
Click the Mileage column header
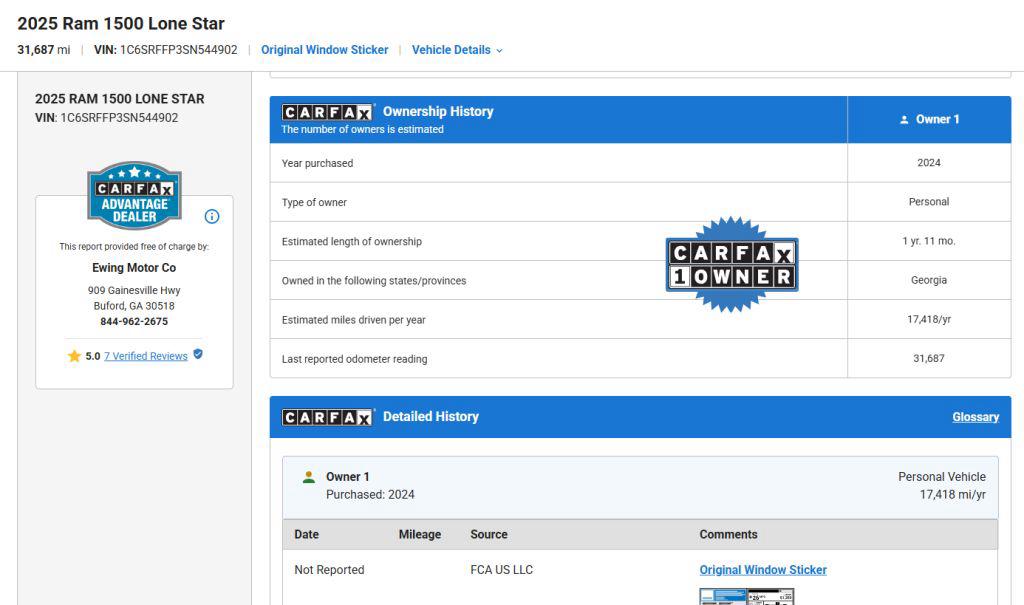tap(420, 534)
